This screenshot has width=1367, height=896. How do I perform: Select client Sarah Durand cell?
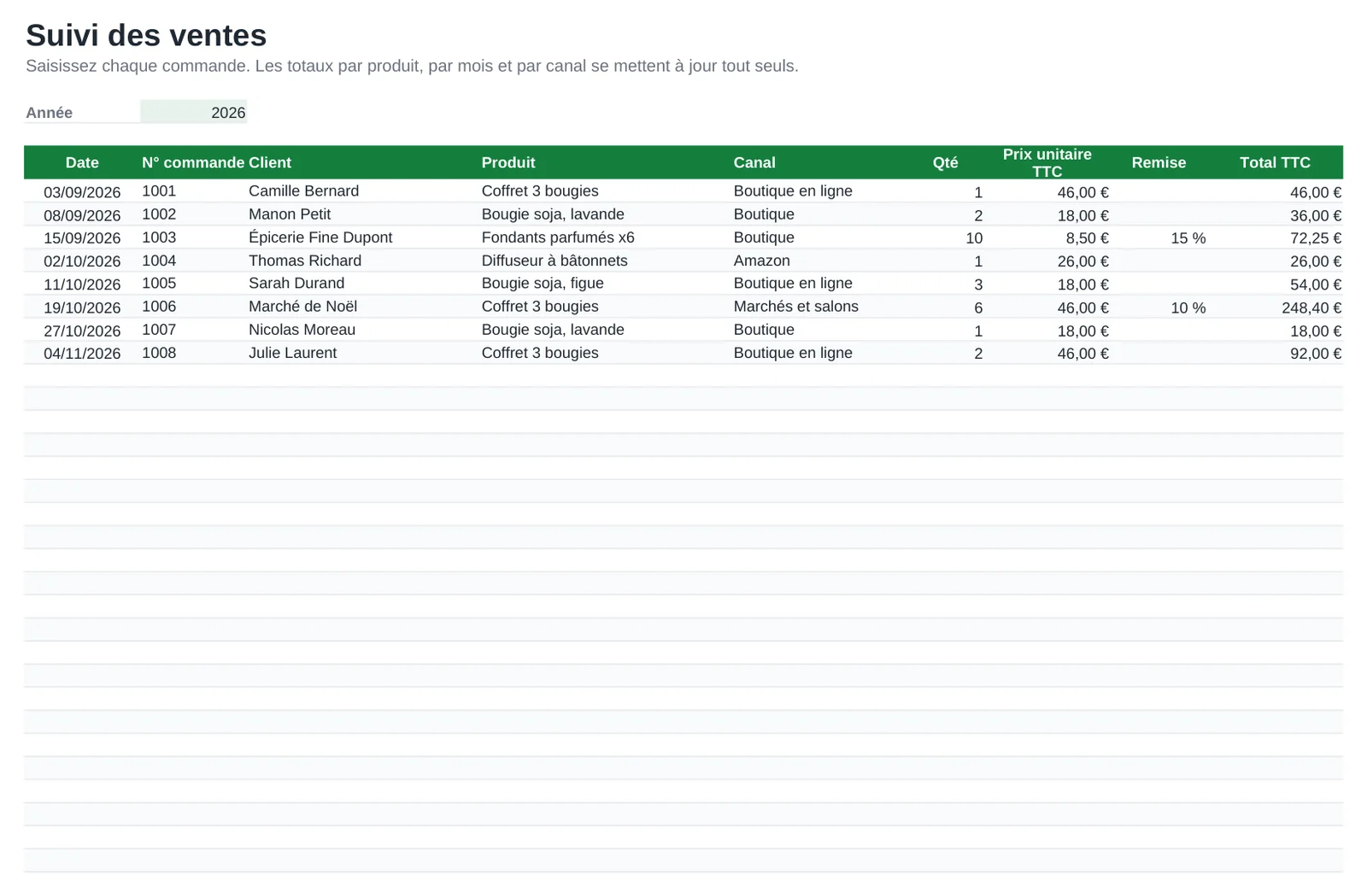[x=363, y=284]
